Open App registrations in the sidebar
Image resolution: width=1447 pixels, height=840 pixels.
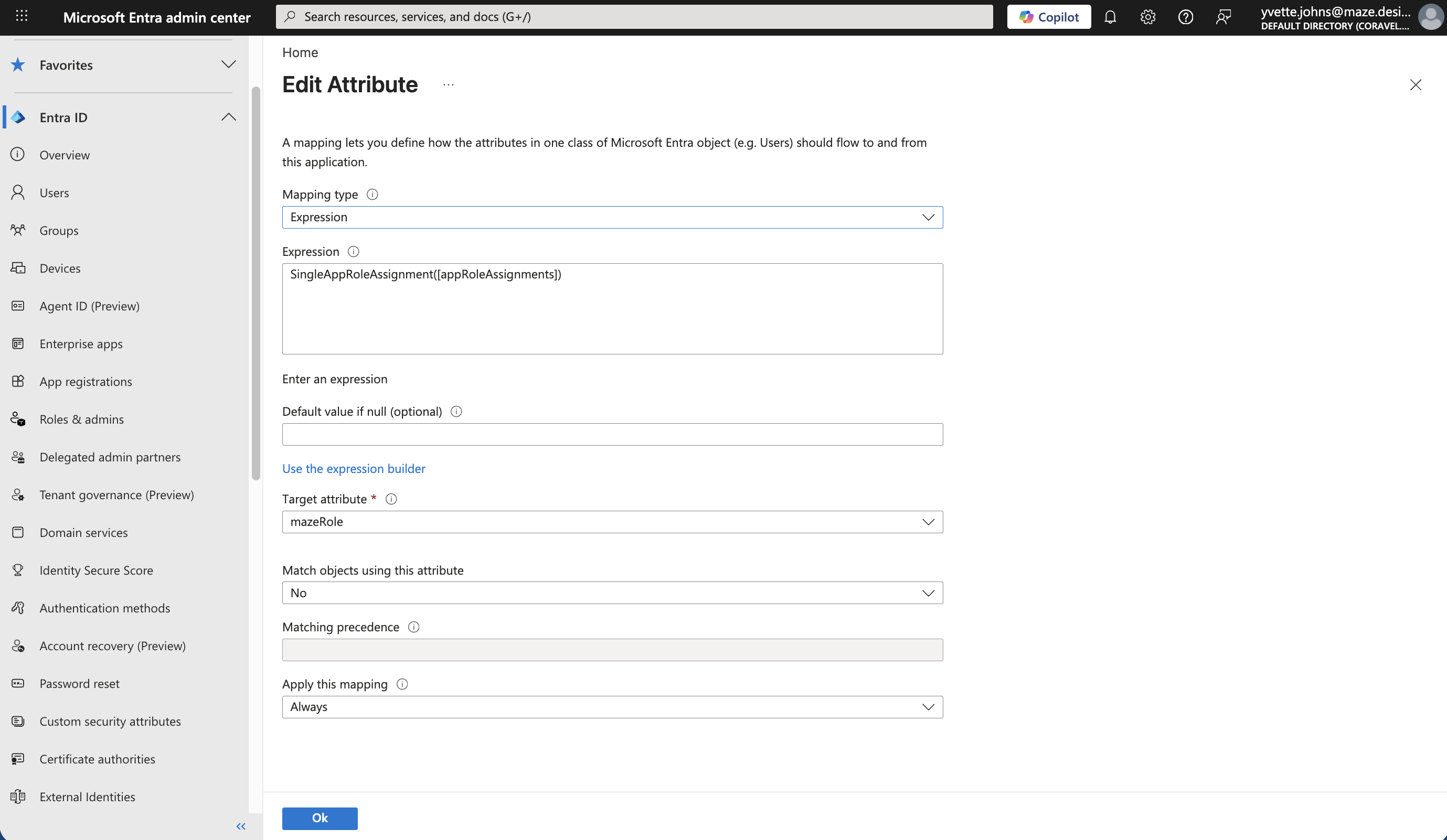tap(86, 382)
